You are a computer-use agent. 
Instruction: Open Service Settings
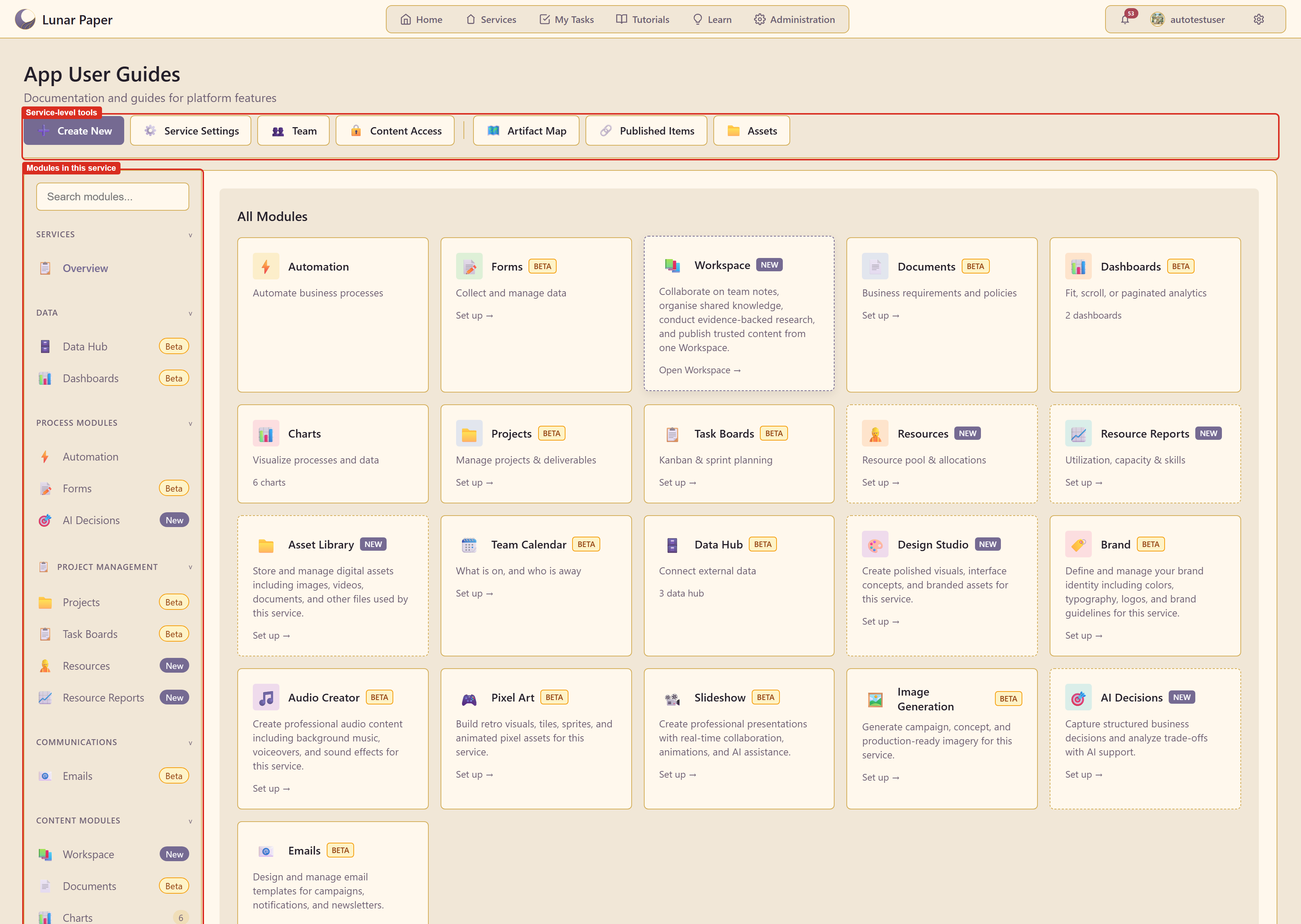coord(191,130)
